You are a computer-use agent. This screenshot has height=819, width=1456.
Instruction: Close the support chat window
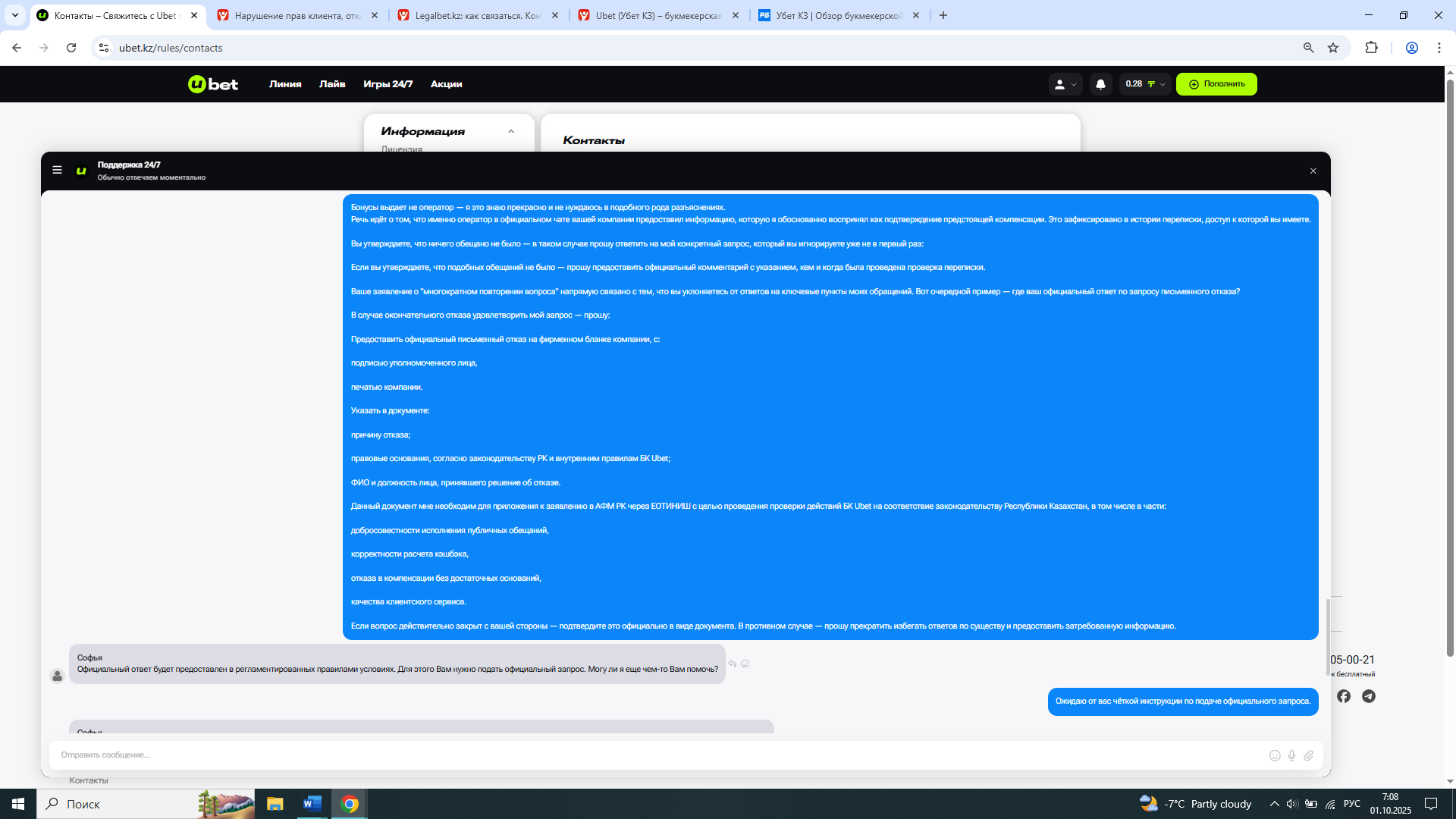tap(1313, 171)
